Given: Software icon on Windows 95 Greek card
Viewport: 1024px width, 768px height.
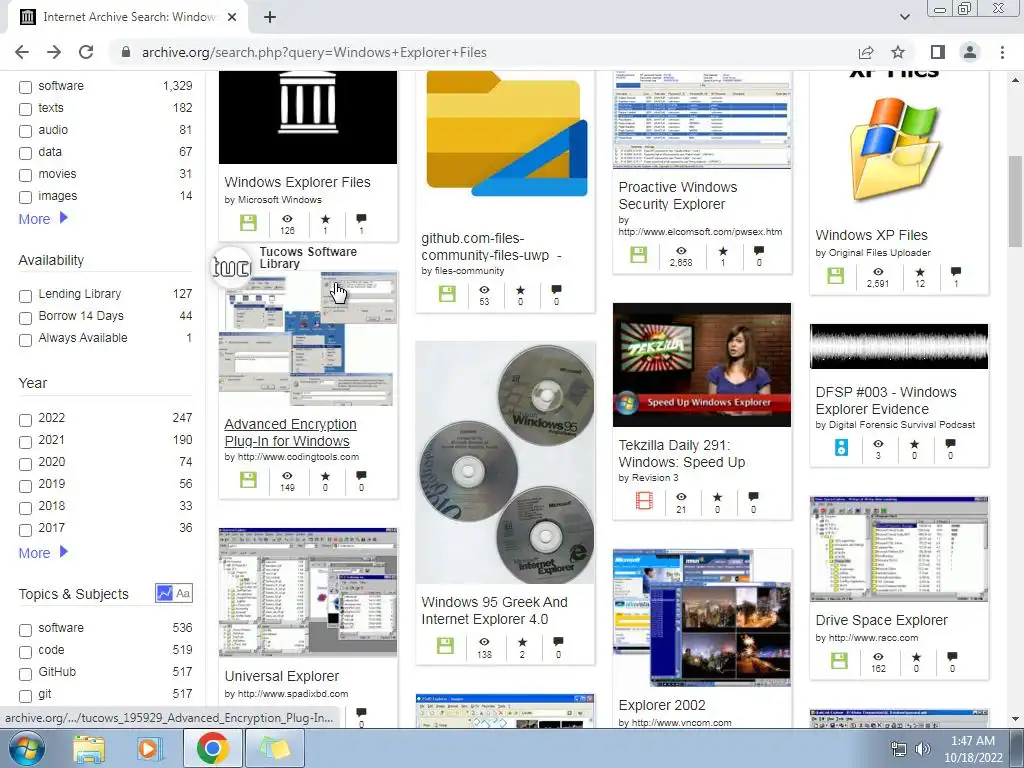Looking at the screenshot, I should tap(445, 646).
